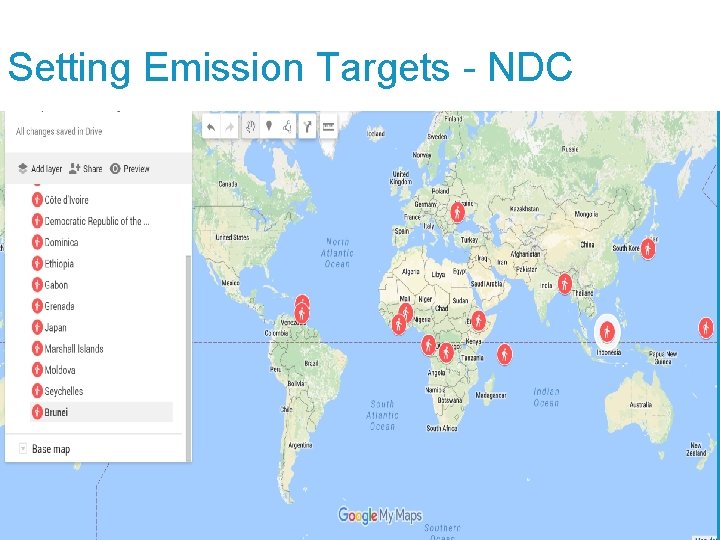Pick the Measure distances ruler tool
The height and width of the screenshot is (540, 720).
tap(328, 127)
